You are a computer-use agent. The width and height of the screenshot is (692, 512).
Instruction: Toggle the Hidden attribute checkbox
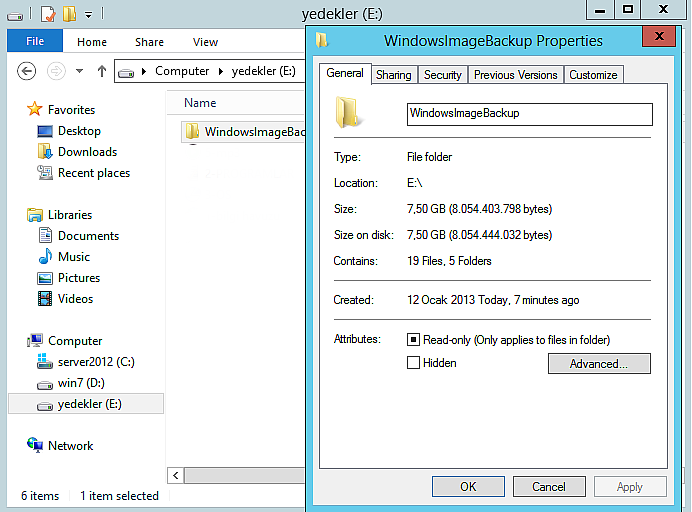tap(413, 363)
